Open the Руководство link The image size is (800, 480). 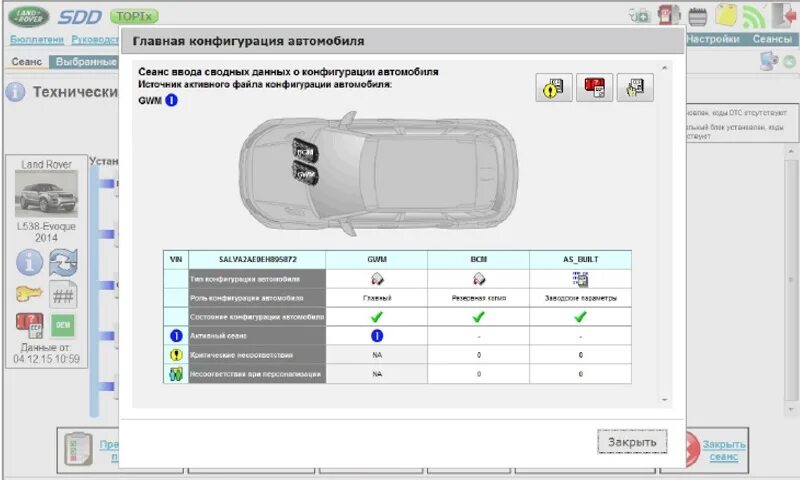point(95,39)
